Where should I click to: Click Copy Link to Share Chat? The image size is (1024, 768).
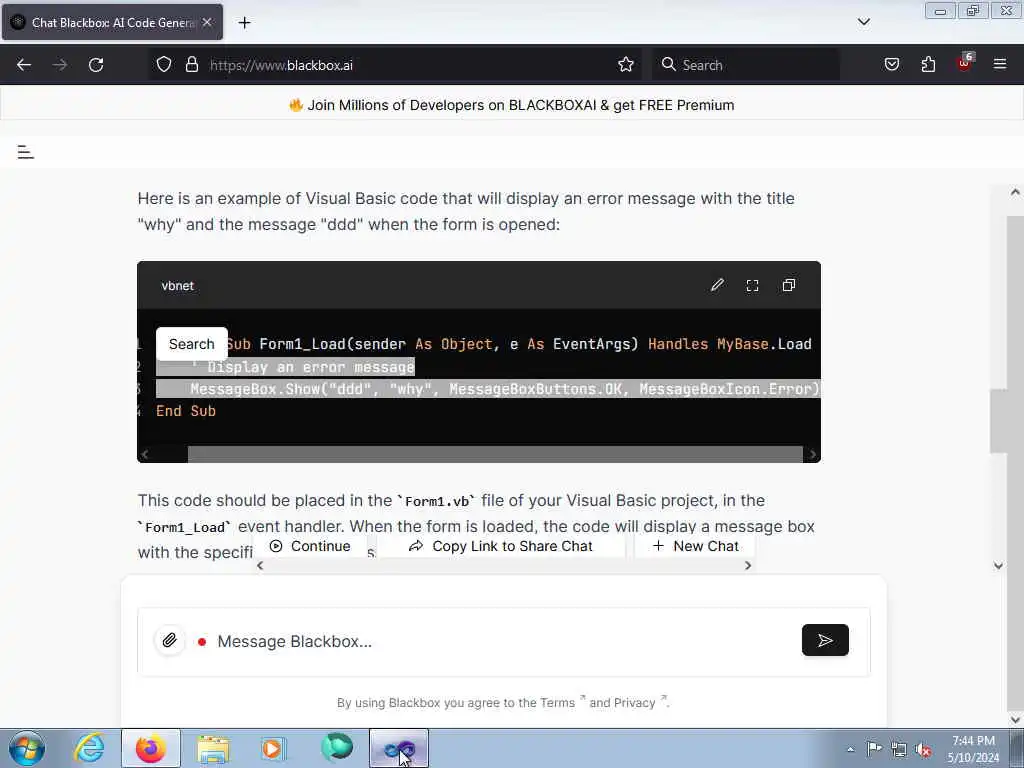tap(501, 546)
